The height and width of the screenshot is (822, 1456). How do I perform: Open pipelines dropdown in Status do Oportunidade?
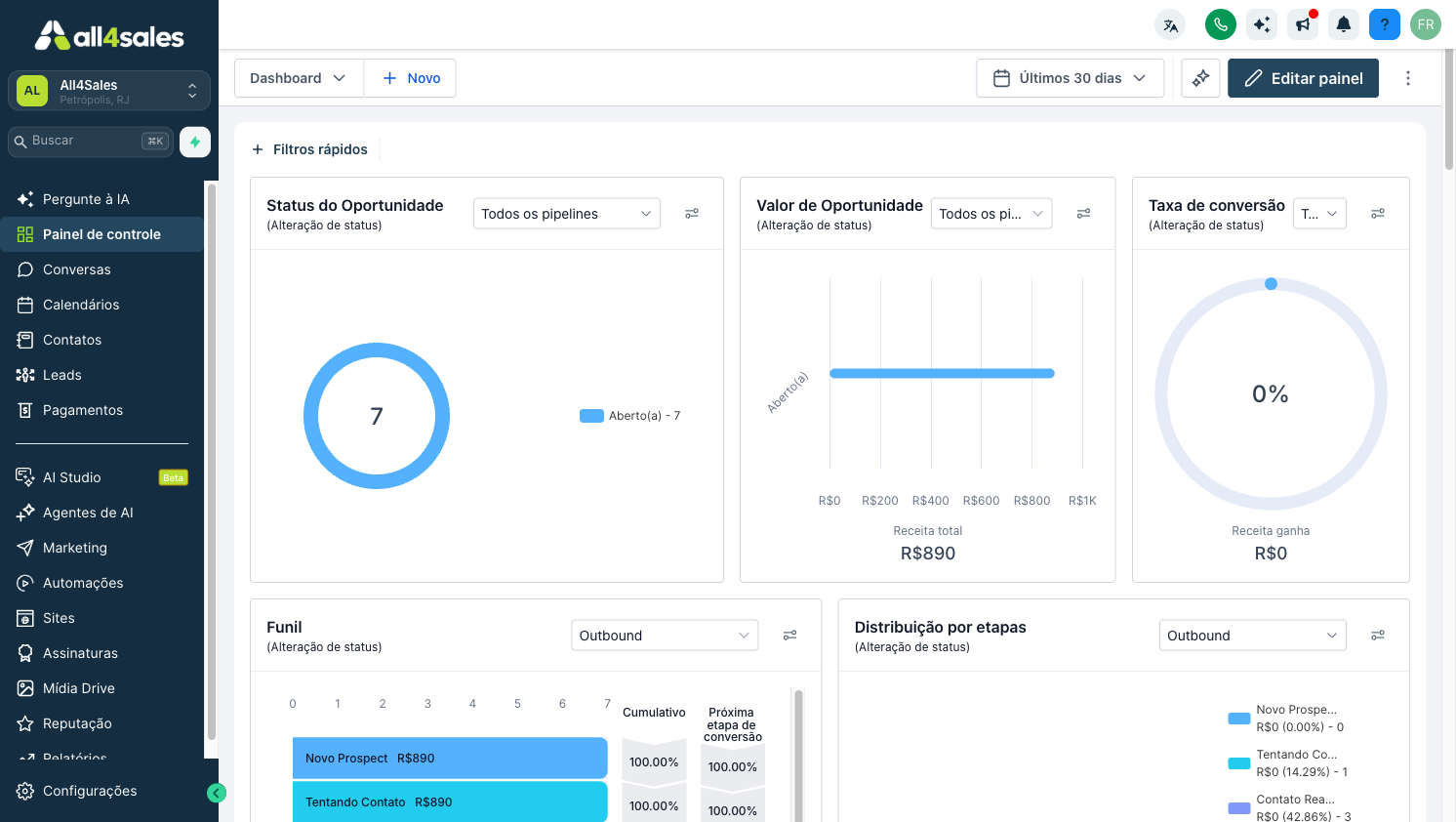567,214
